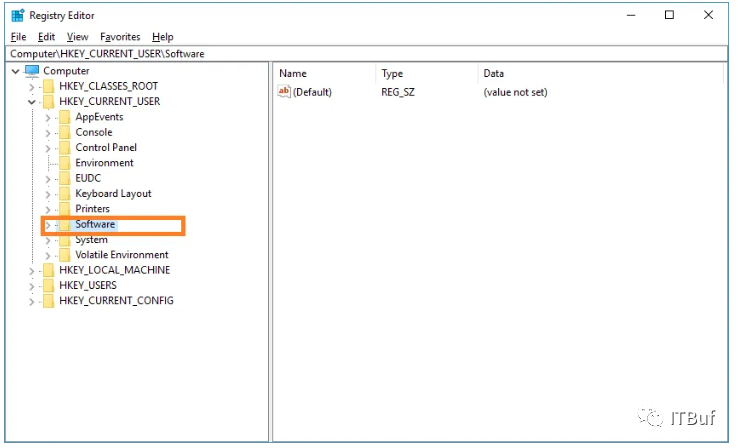This screenshot has width=738, height=448.
Task: Click the registry path address bar
Action: point(366,54)
